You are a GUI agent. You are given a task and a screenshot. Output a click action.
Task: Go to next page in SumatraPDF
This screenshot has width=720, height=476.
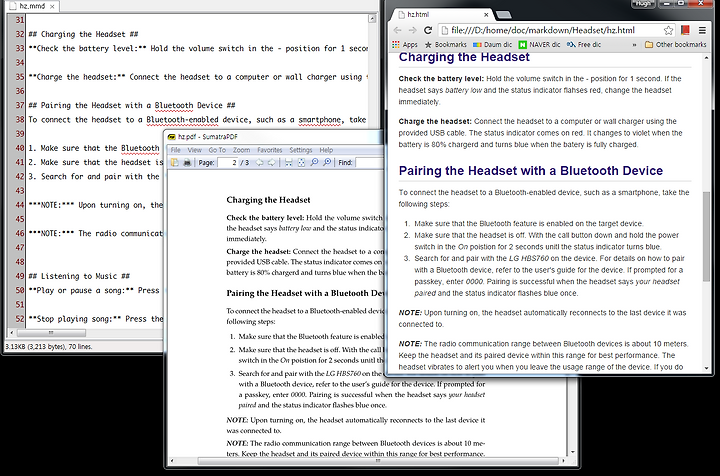click(272, 162)
